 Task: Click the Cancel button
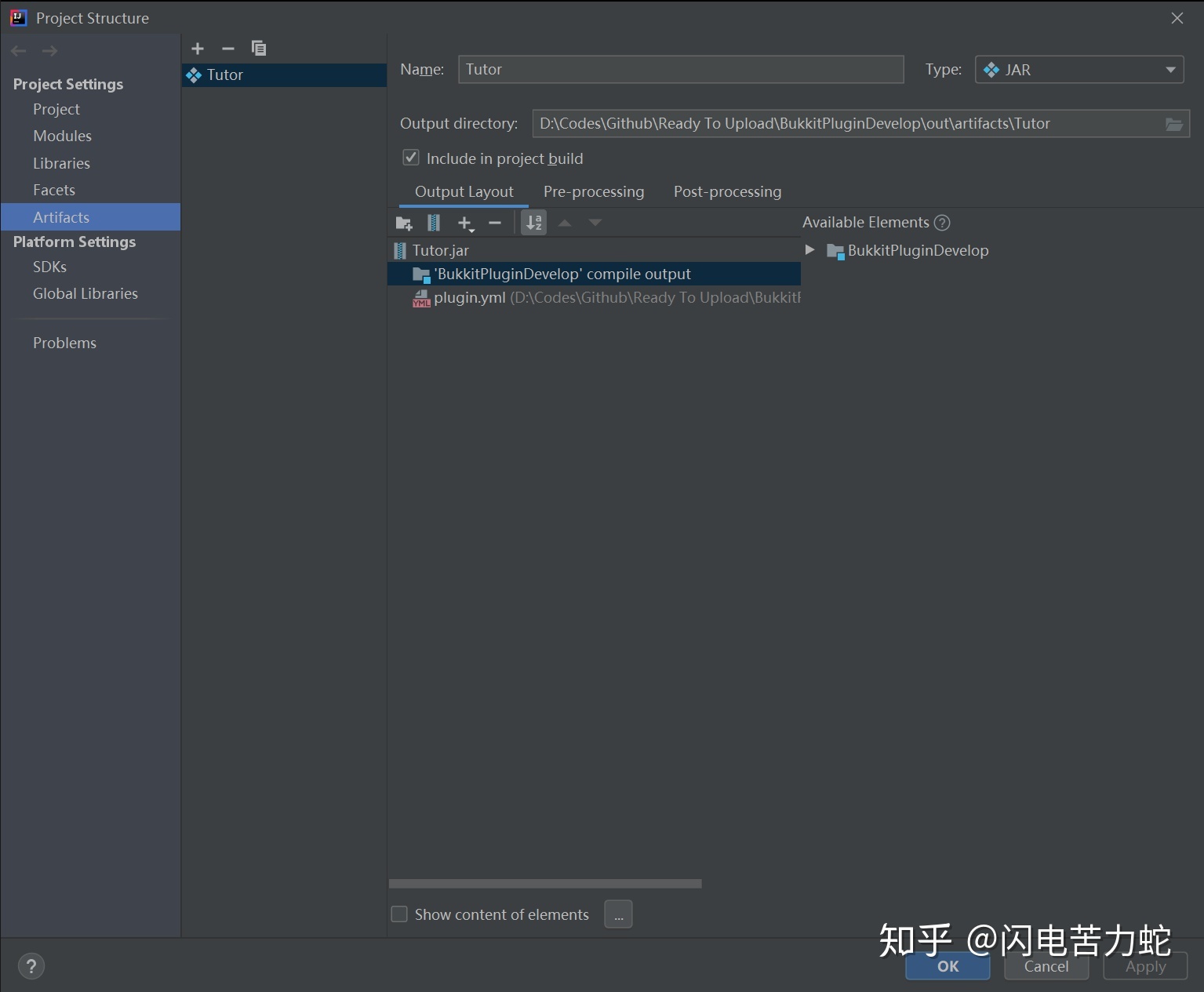[1046, 966]
